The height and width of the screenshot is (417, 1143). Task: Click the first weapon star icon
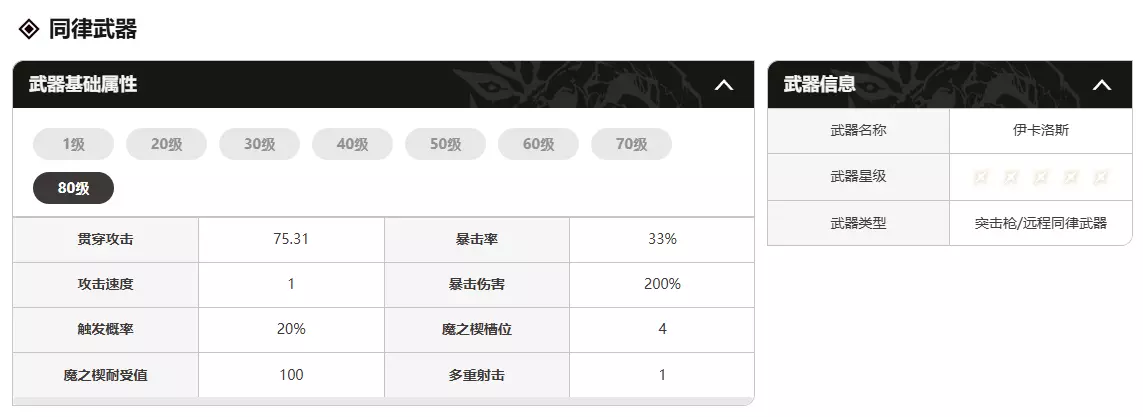coord(981,177)
